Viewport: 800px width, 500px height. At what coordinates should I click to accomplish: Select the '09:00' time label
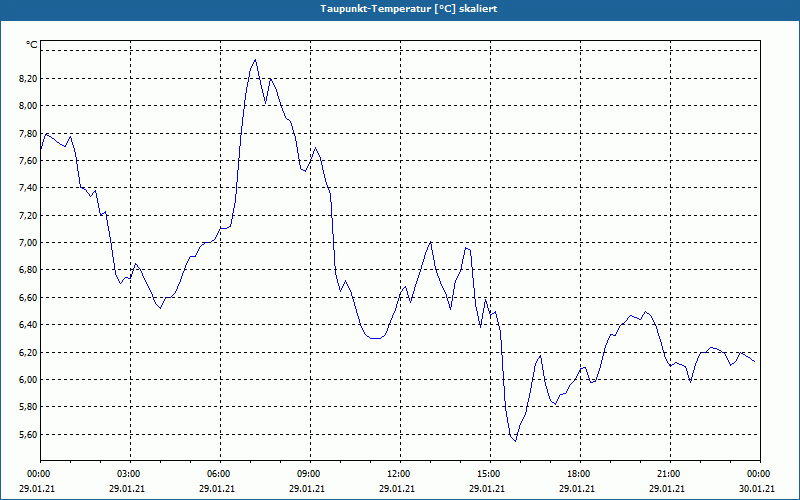[x=310, y=474]
